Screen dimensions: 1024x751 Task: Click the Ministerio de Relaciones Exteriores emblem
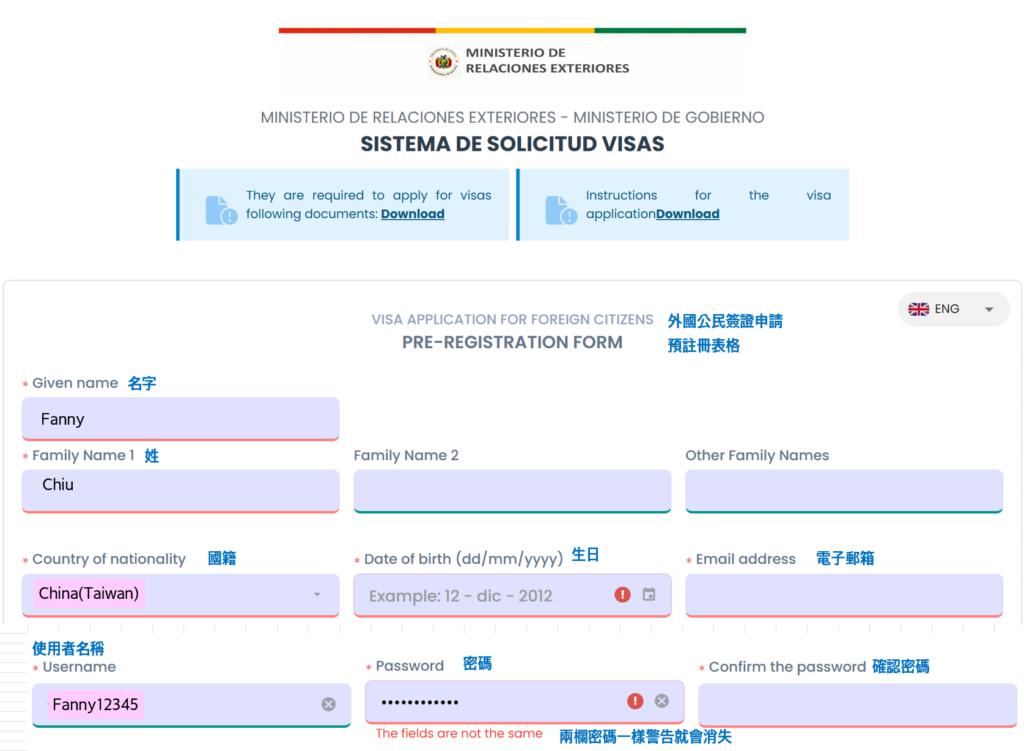coord(443,62)
